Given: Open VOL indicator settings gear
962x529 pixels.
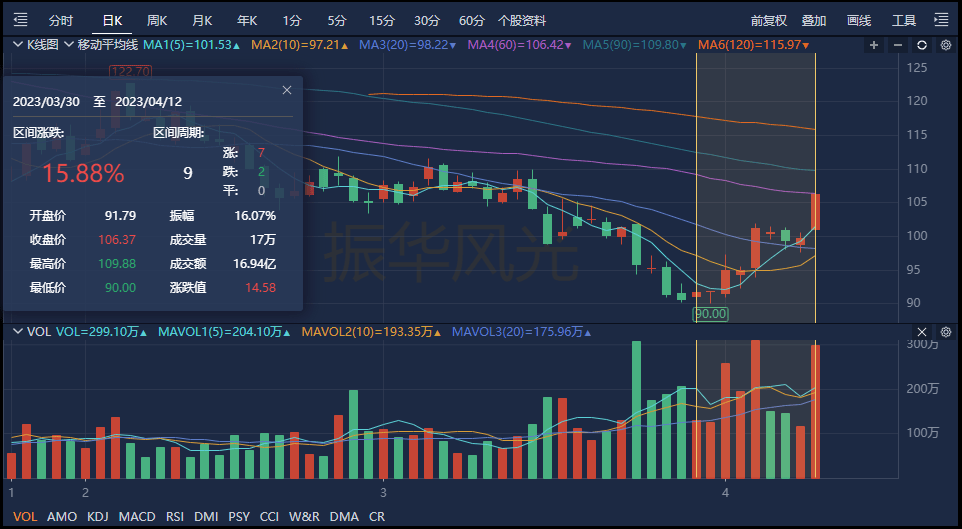Looking at the screenshot, I should pos(946,332).
